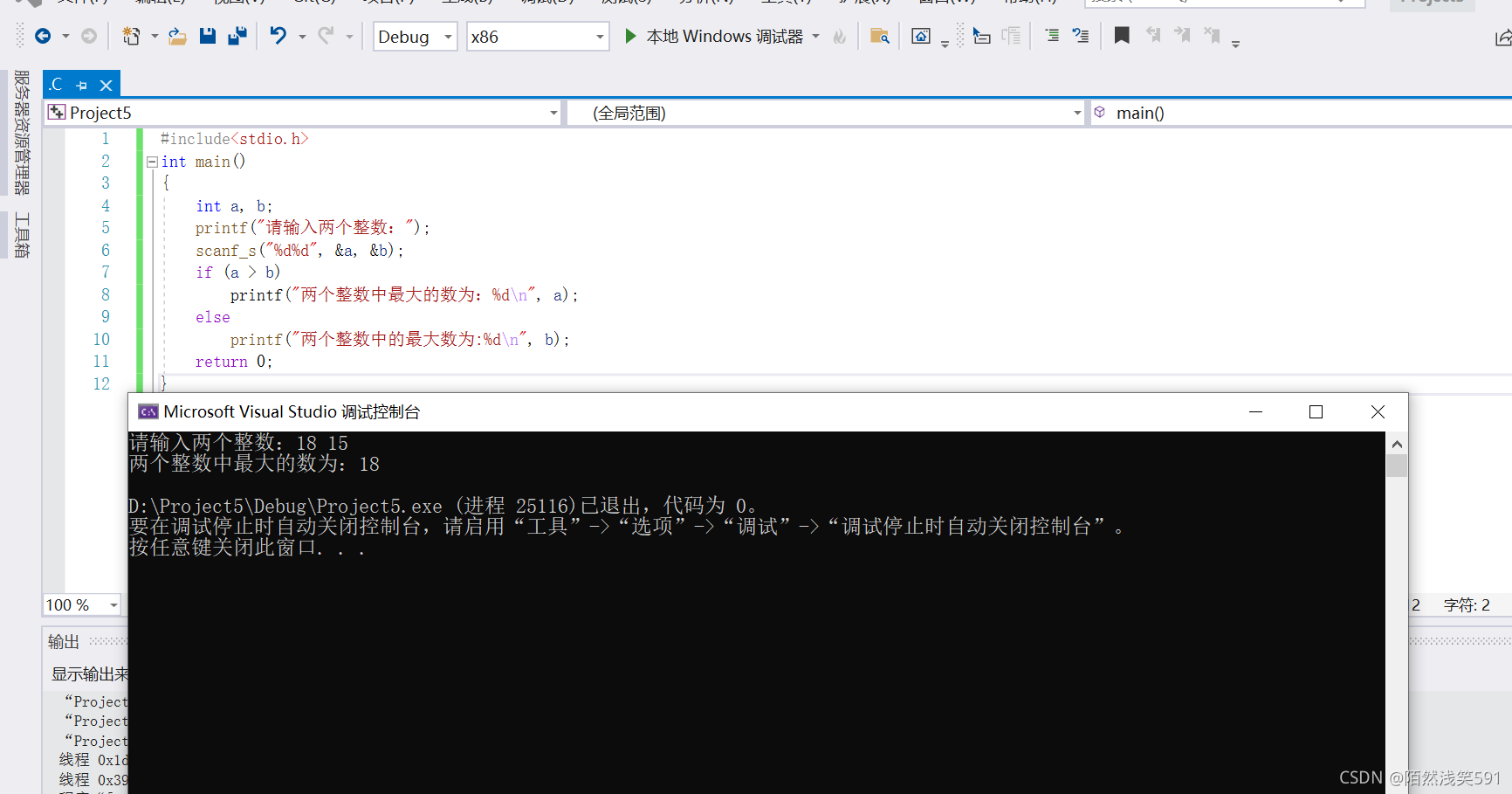The image size is (1512, 794).
Task: Click the share icon at toolbar right
Action: 1503,38
